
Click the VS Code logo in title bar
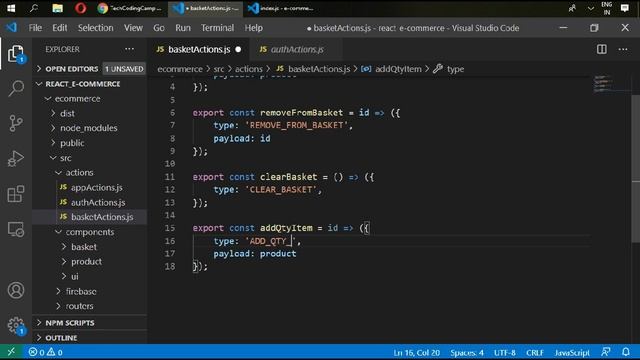click(11, 27)
